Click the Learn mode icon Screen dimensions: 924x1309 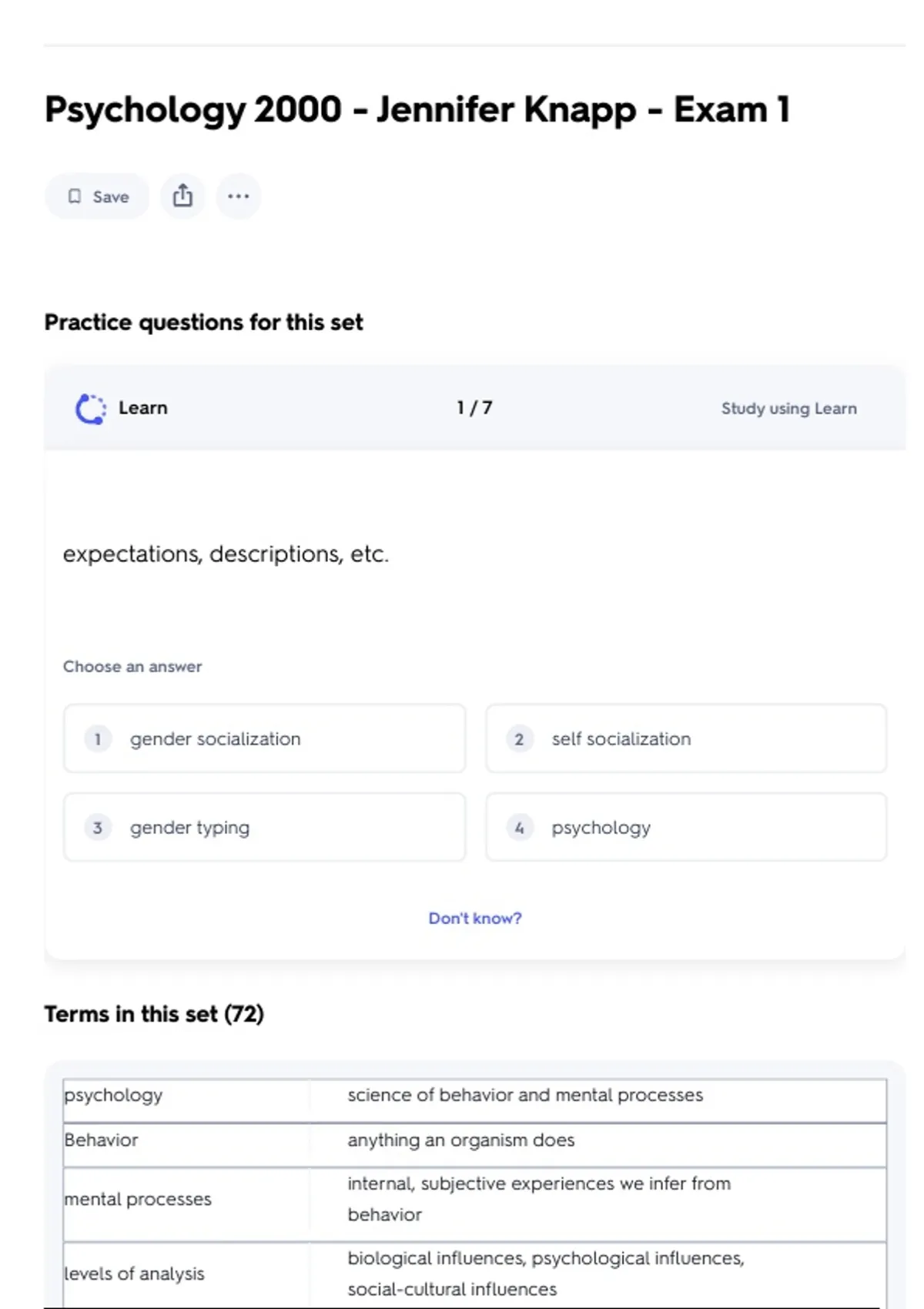pos(91,409)
